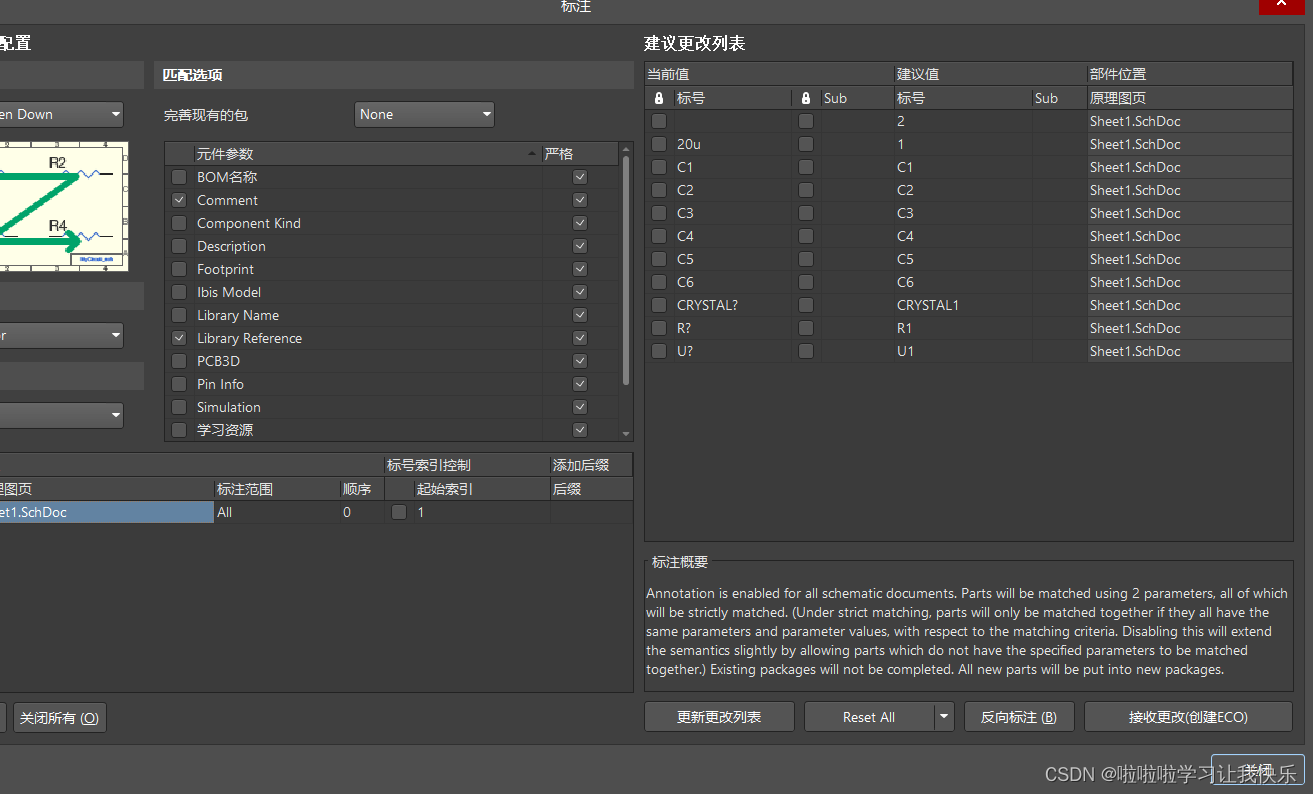Screen dimensions: 1313x794
Task: Open the left dropdown below the order preview image
Action: pyautogui.click(x=62, y=336)
